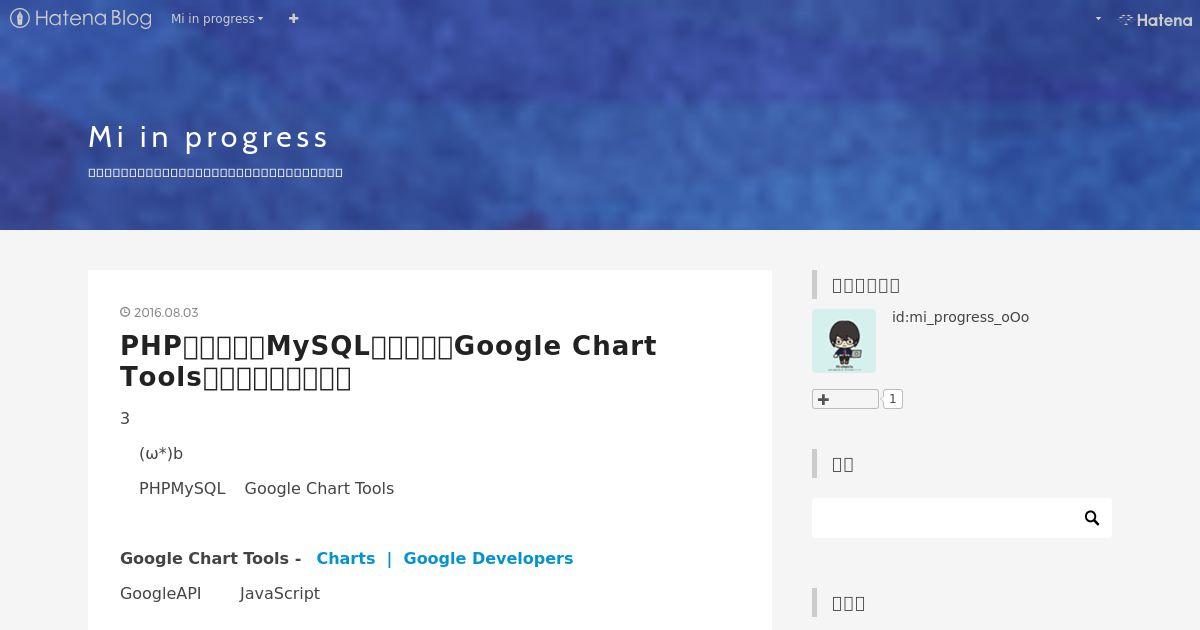This screenshot has width=1200, height=630.
Task: Click the magnifying glass search icon
Action: click(x=1091, y=518)
